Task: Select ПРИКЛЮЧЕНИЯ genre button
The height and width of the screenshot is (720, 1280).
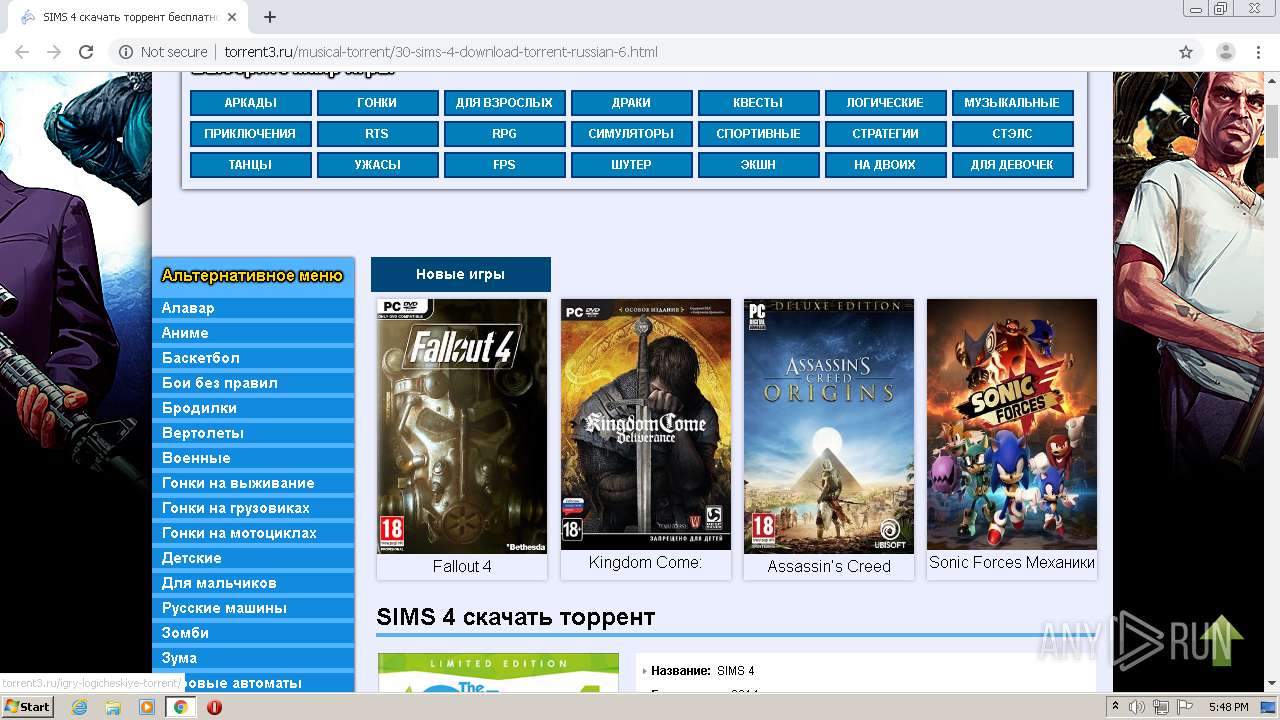Action: tap(251, 134)
